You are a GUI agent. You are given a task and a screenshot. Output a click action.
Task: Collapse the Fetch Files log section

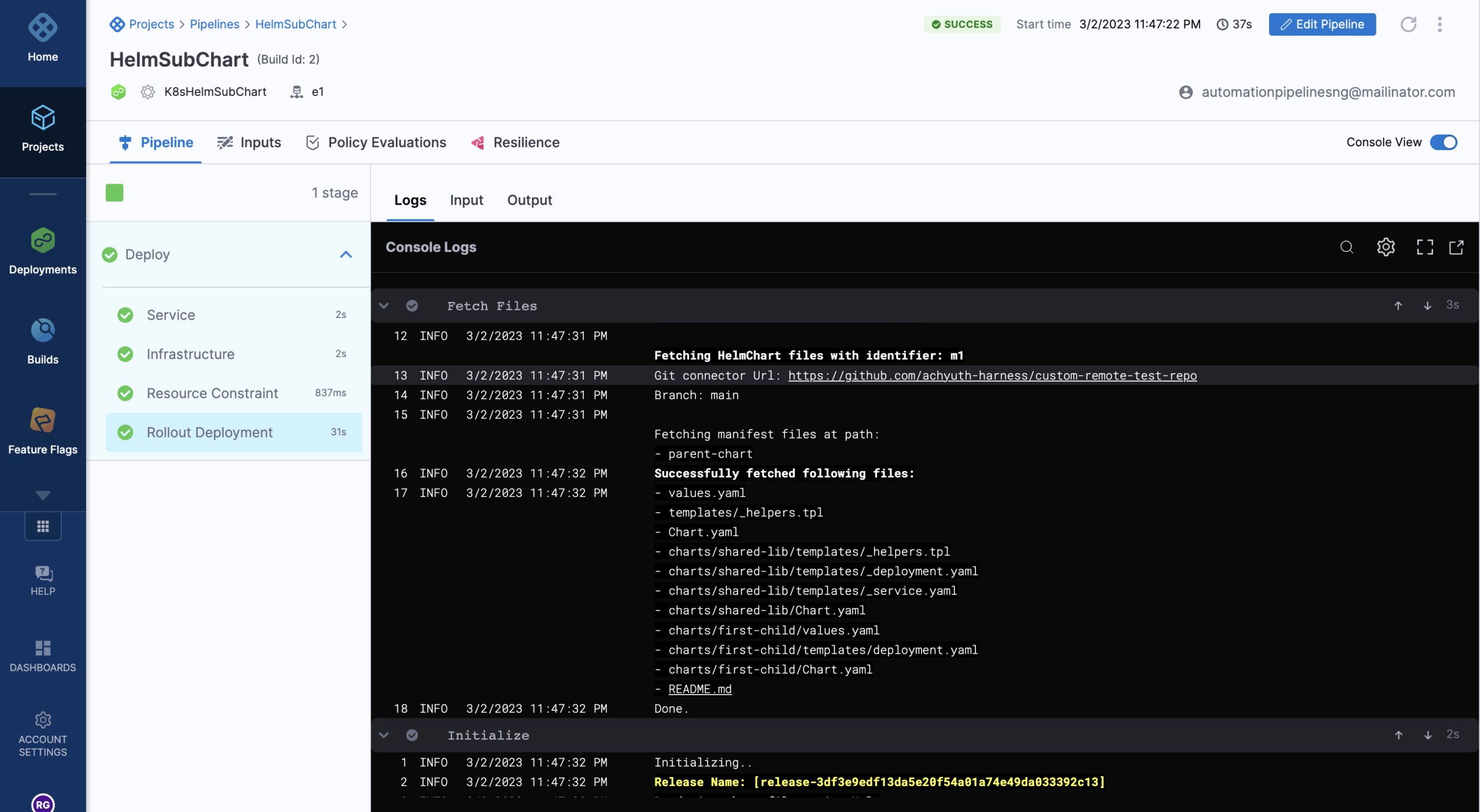pos(384,306)
